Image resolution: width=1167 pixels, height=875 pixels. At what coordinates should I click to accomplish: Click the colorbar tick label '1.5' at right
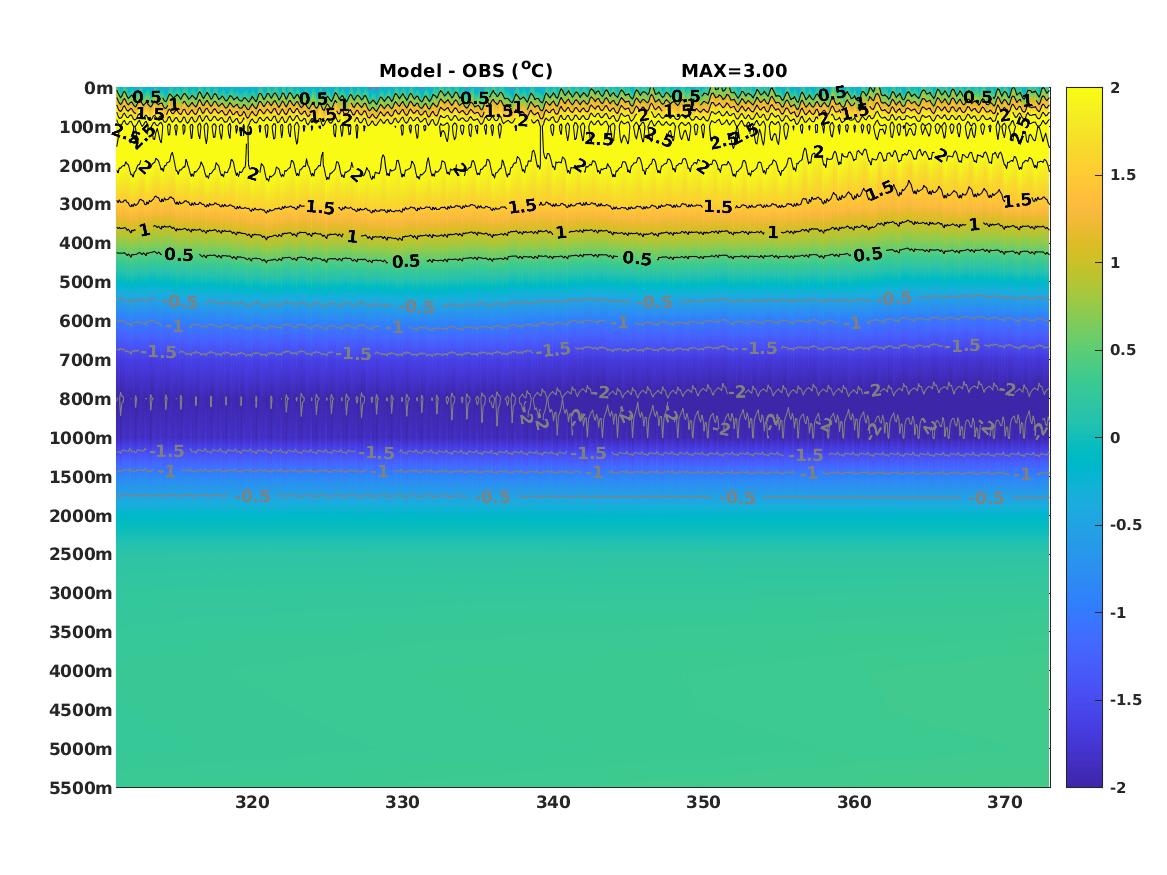pos(1123,175)
